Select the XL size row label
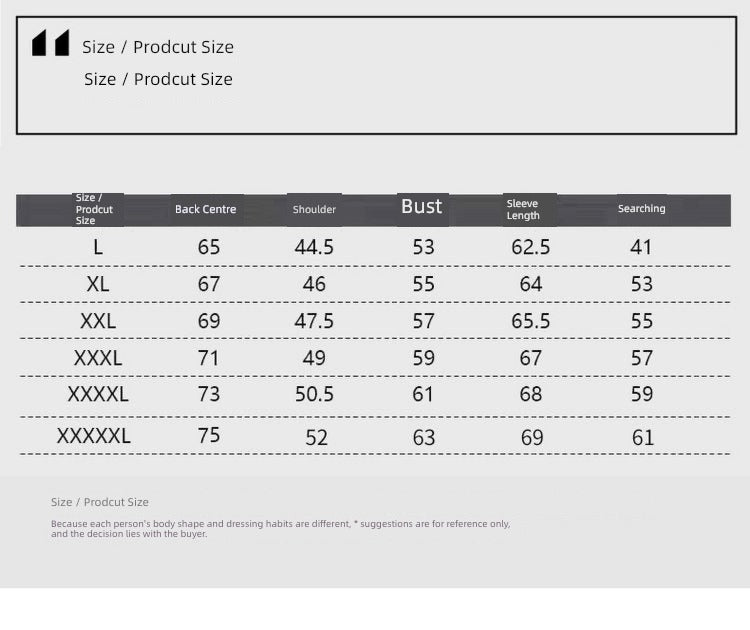750x630 pixels. point(98,284)
